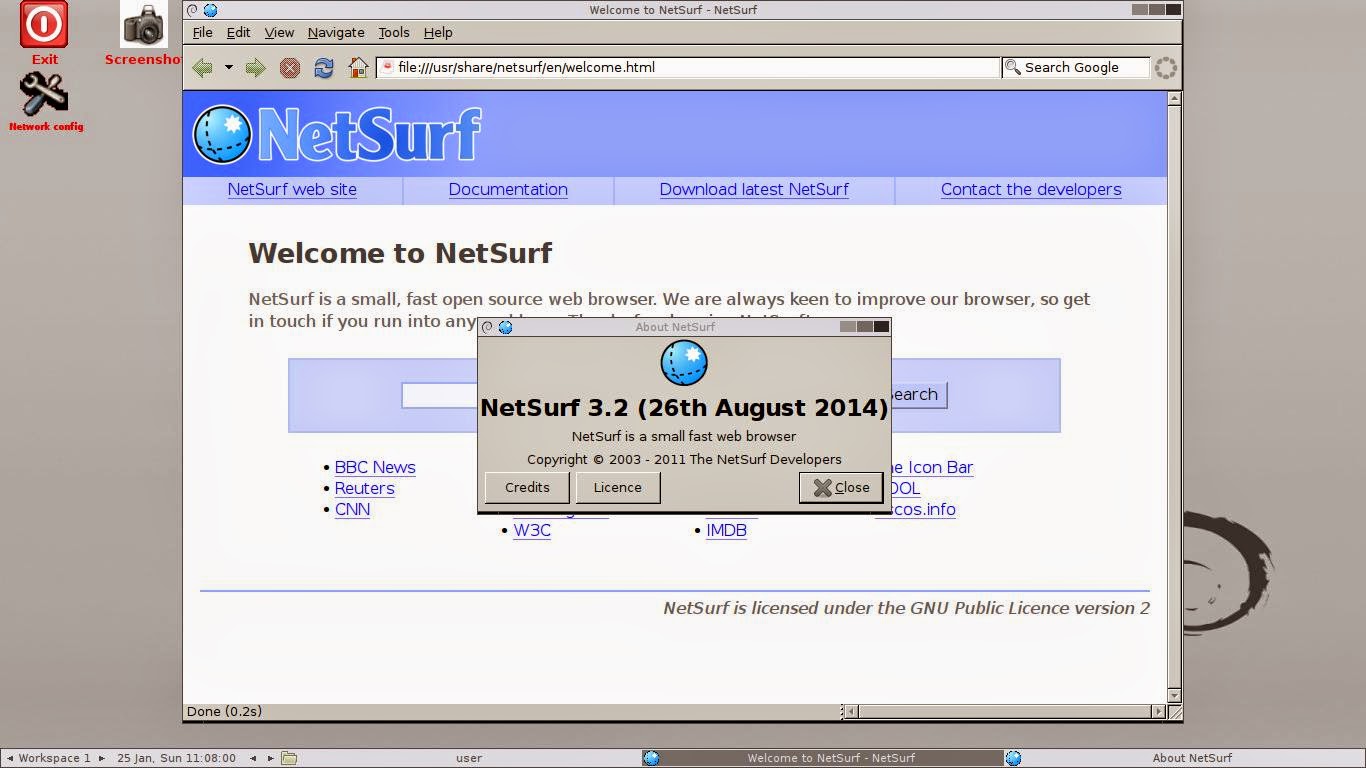1366x768 pixels.
Task: Focus the Search Google field
Action: [1076, 68]
